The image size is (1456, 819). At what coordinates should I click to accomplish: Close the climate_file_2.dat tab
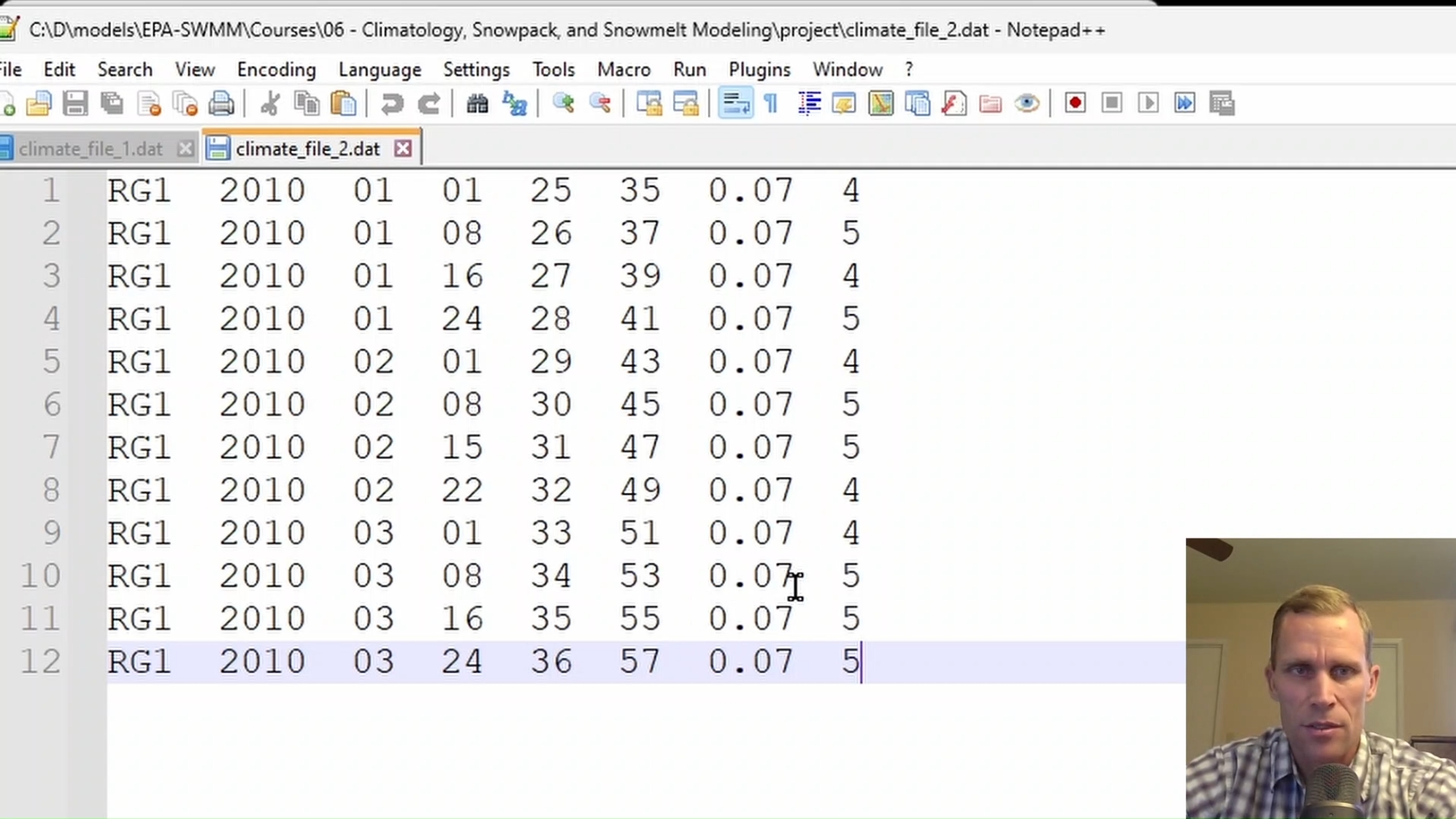[403, 148]
